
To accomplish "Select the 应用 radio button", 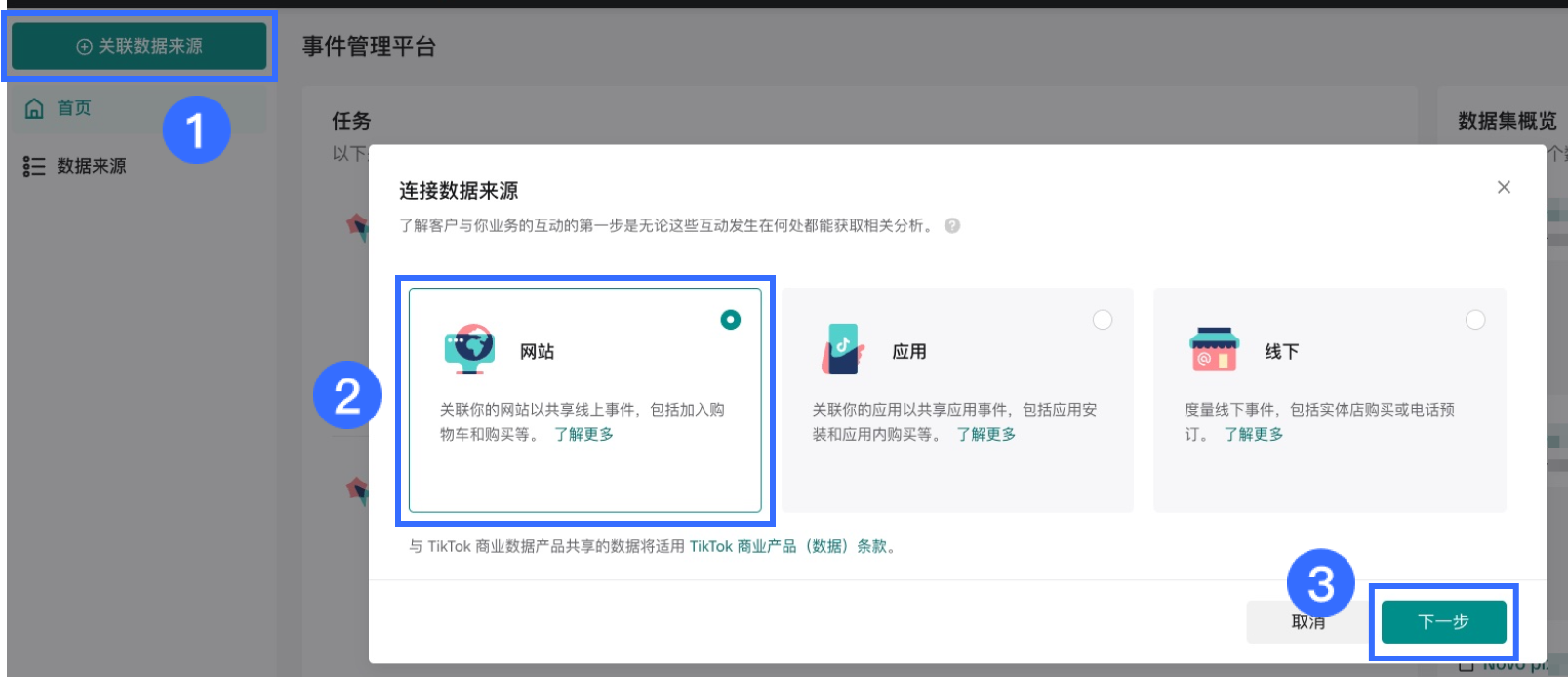I will tap(1103, 320).
